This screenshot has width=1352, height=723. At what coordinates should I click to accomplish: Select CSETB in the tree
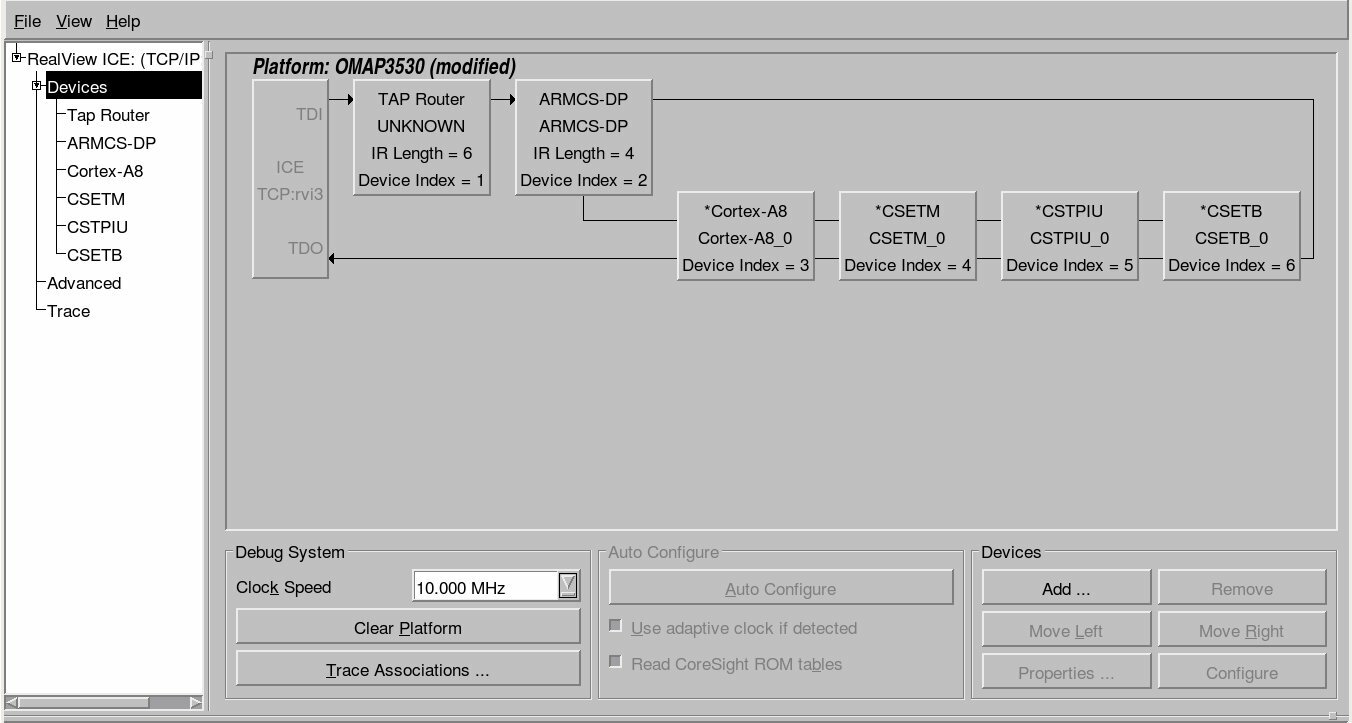click(x=95, y=255)
